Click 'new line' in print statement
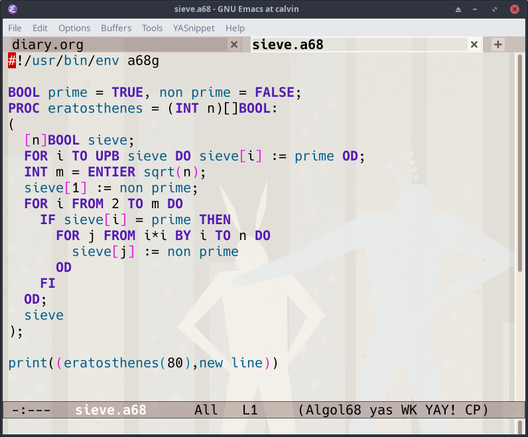 coord(231,363)
